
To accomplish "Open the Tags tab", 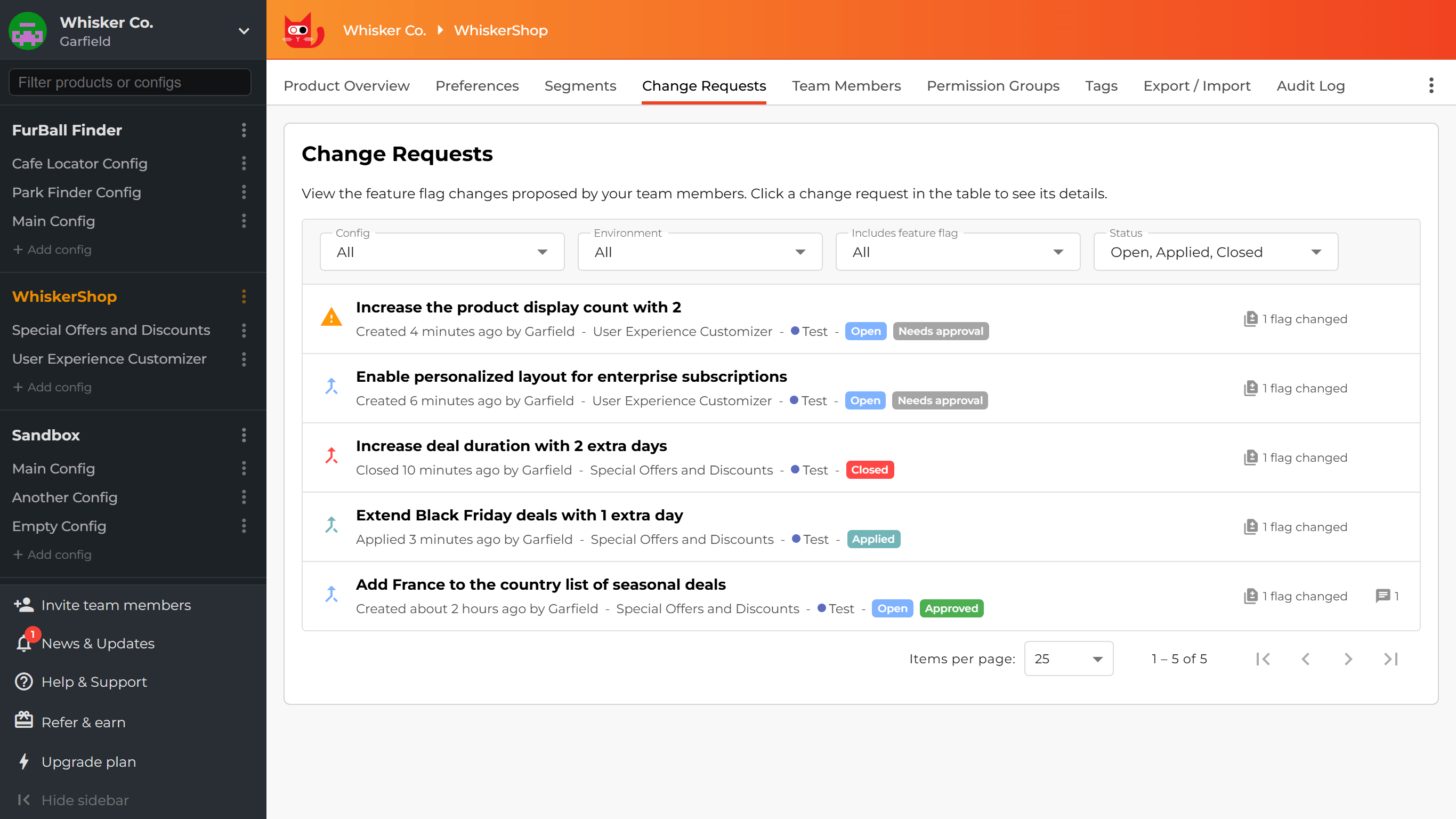I will 1101,85.
